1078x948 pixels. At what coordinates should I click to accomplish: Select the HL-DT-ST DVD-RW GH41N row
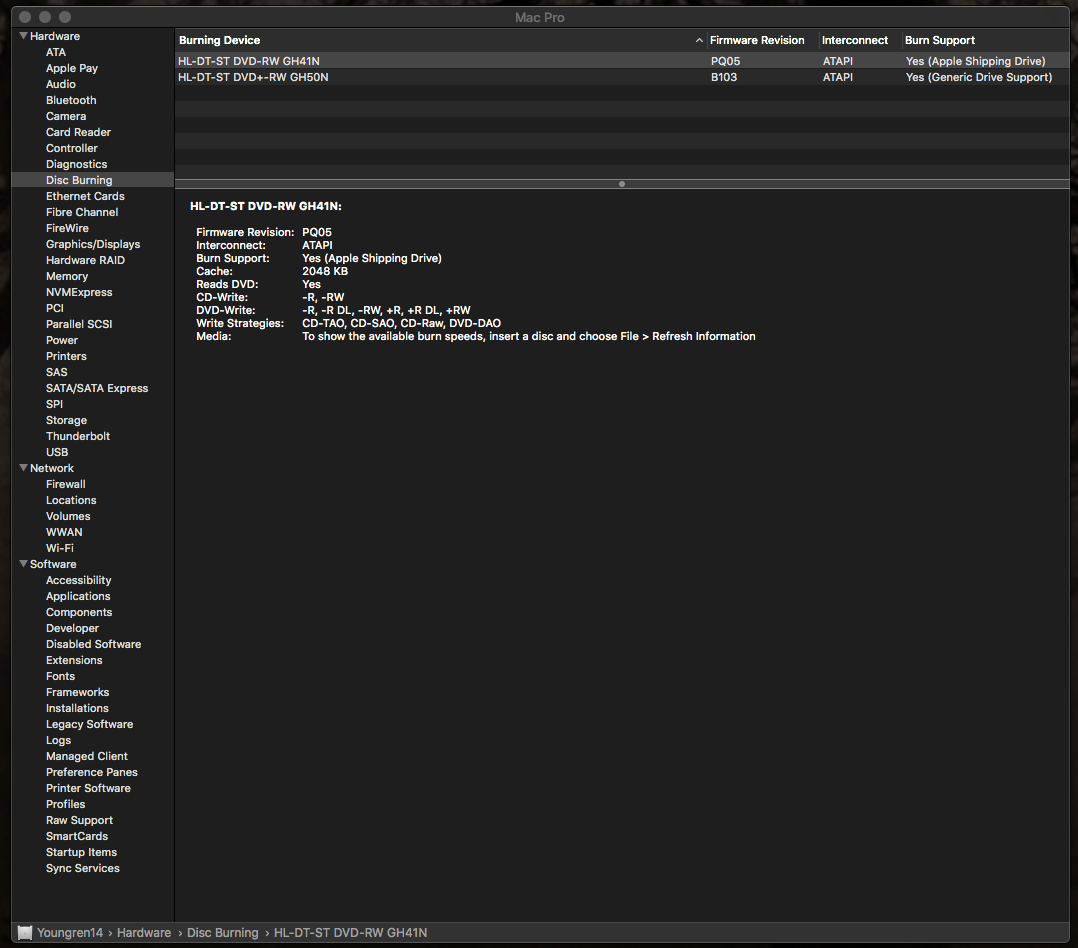click(622, 61)
